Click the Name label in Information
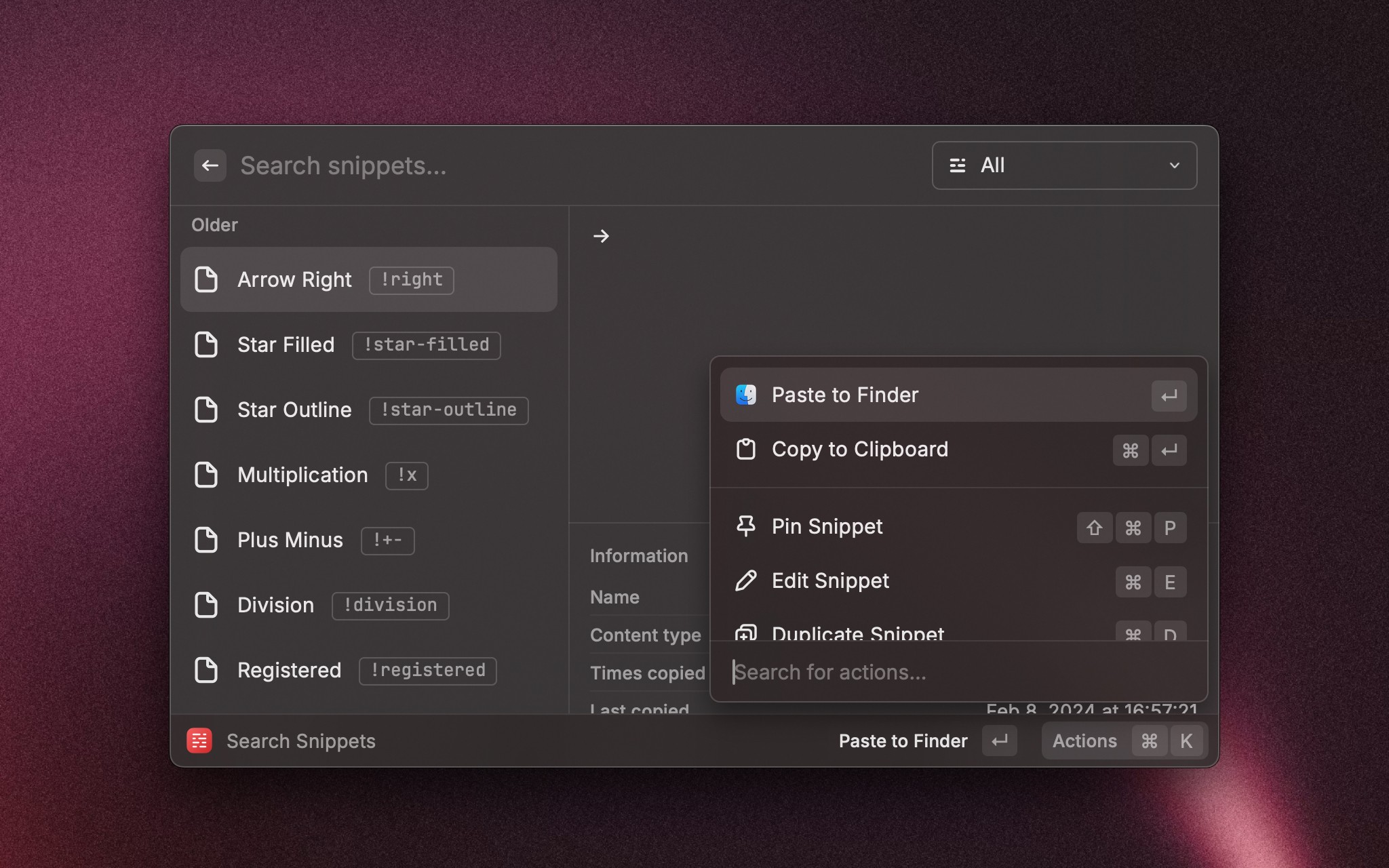Image resolution: width=1389 pixels, height=868 pixels. 614,597
